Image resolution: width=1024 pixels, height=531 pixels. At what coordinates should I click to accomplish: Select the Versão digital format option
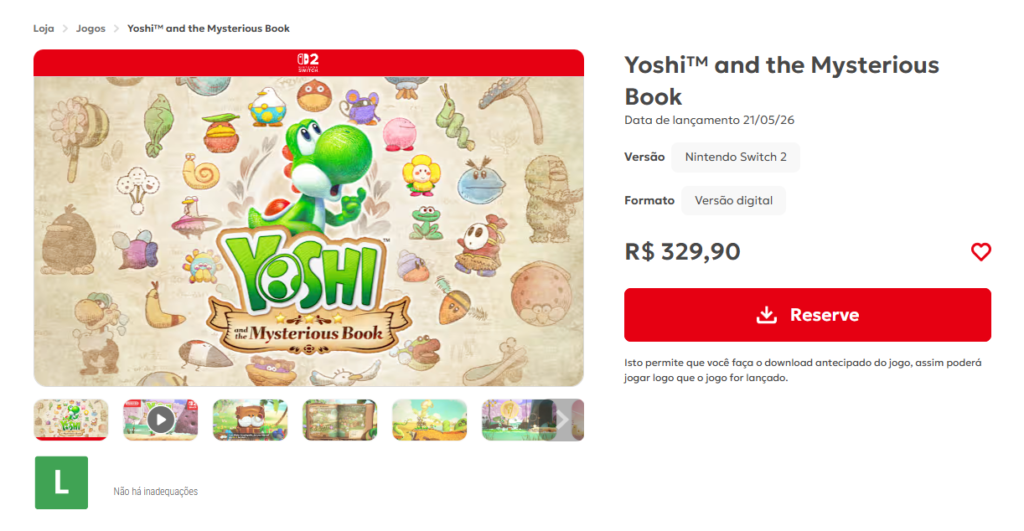tap(733, 201)
